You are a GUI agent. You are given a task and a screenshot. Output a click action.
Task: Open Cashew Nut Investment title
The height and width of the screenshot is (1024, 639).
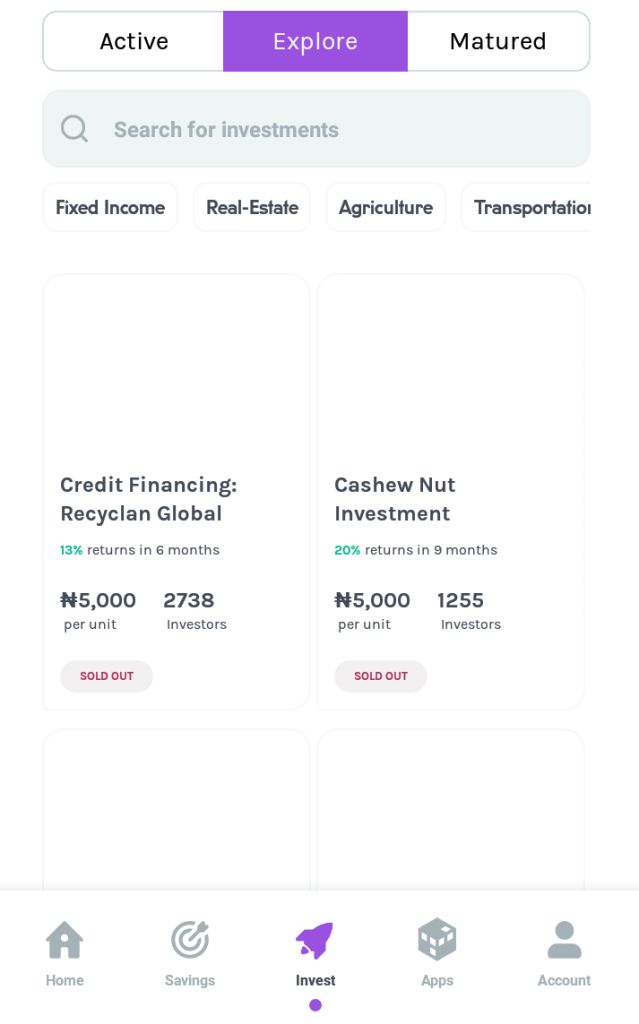(395, 499)
